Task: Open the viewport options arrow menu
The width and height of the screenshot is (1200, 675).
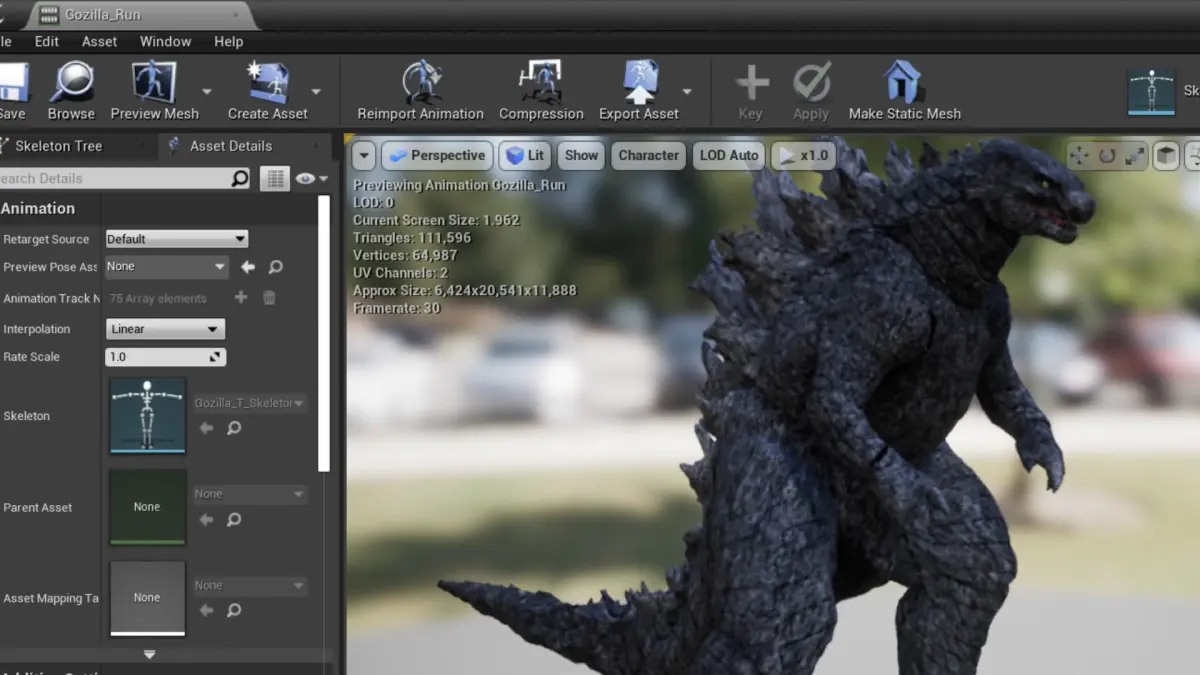Action: pos(364,156)
